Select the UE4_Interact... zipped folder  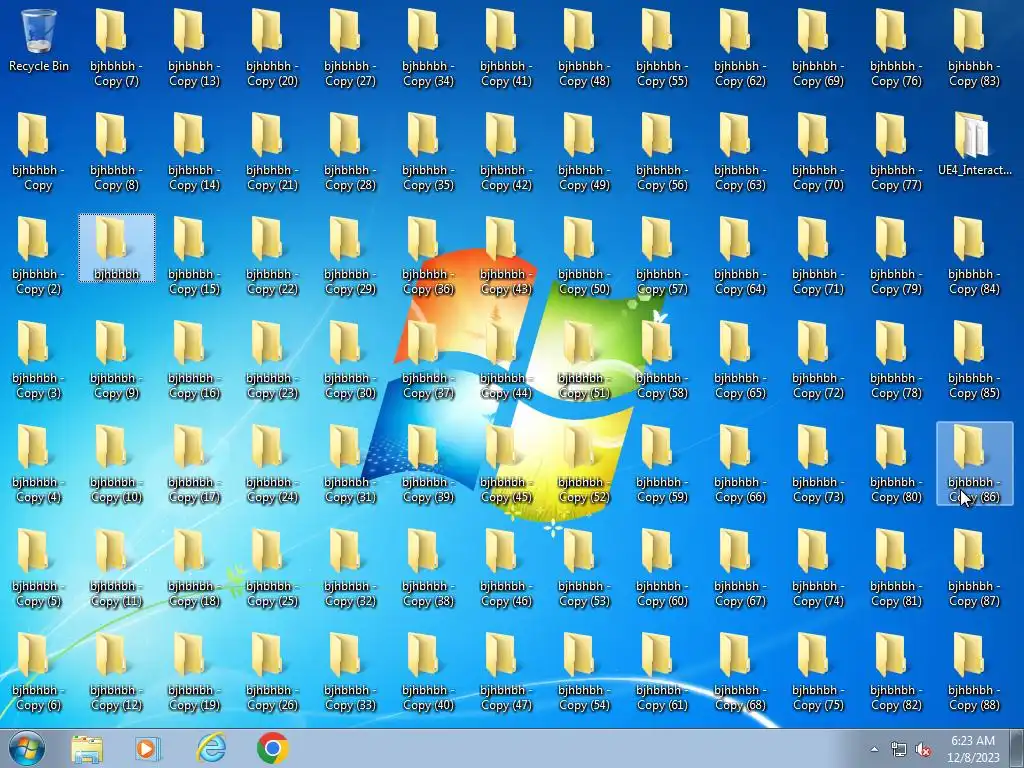tap(974, 144)
